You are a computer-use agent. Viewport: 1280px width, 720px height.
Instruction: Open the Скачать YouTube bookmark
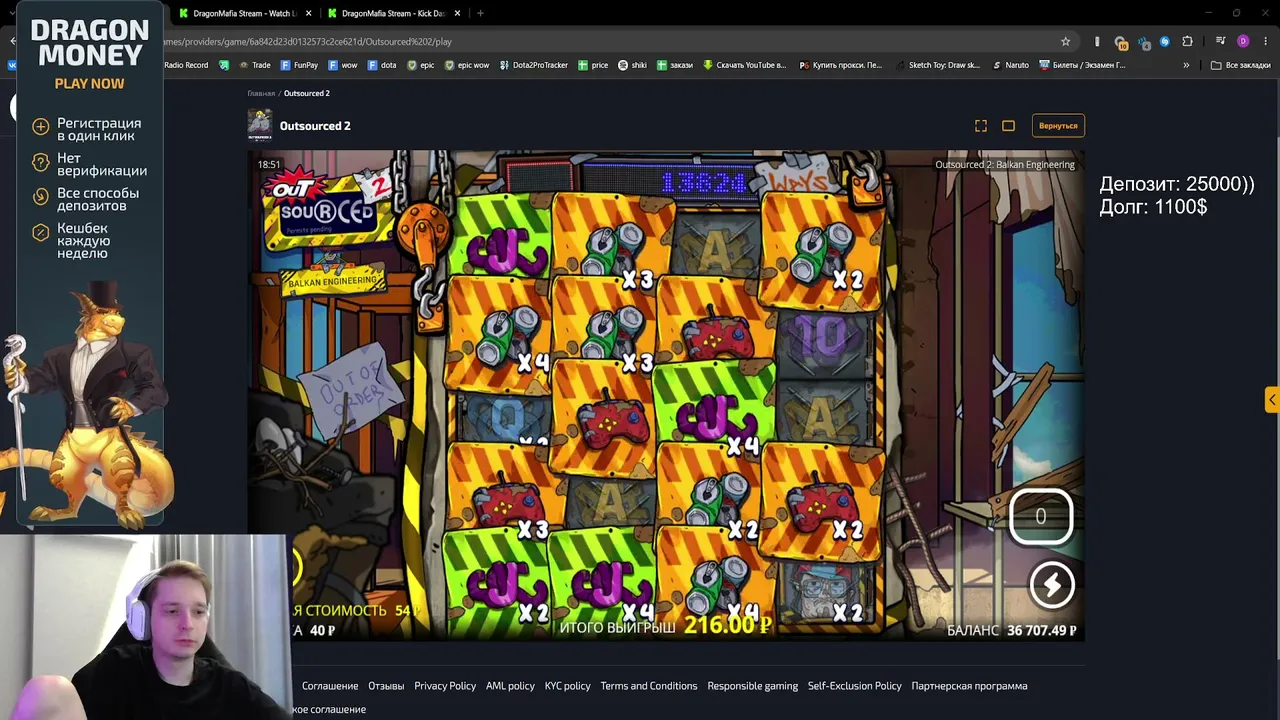(x=745, y=65)
